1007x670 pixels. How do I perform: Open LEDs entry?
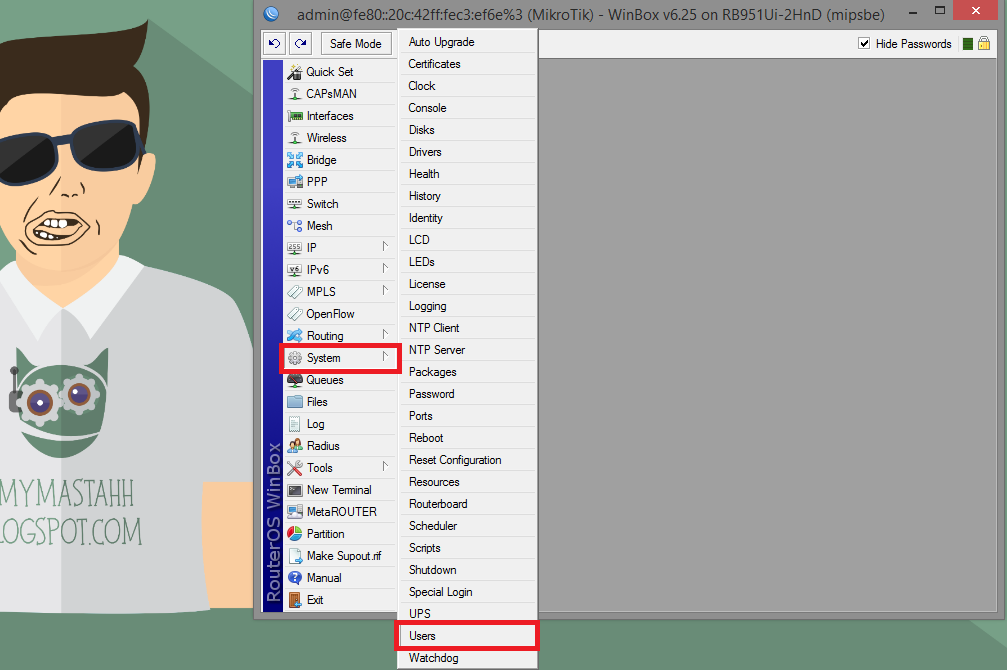pyautogui.click(x=468, y=262)
